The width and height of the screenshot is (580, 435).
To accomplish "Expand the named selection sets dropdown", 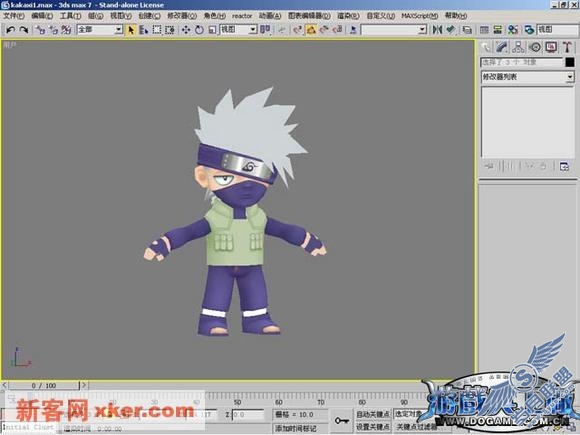I will click(x=422, y=30).
